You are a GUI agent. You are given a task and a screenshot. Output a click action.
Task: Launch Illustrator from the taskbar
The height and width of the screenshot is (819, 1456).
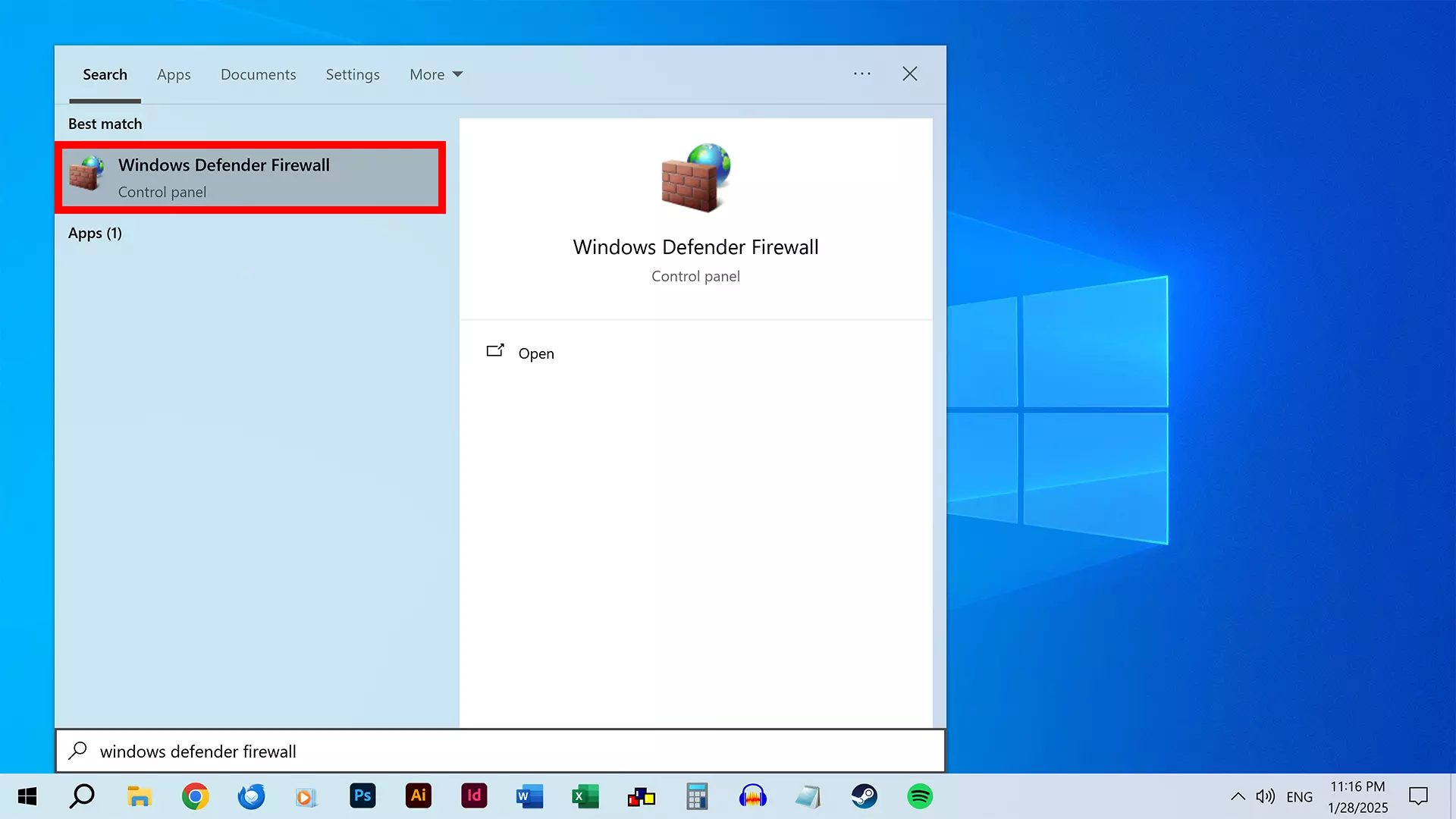pos(419,796)
